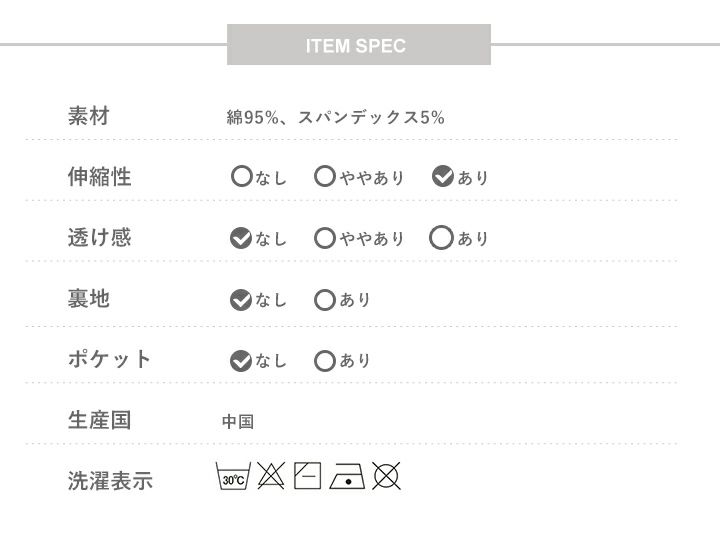Click the 洗濯表示 row label
720x552 pixels.
click(x=110, y=481)
